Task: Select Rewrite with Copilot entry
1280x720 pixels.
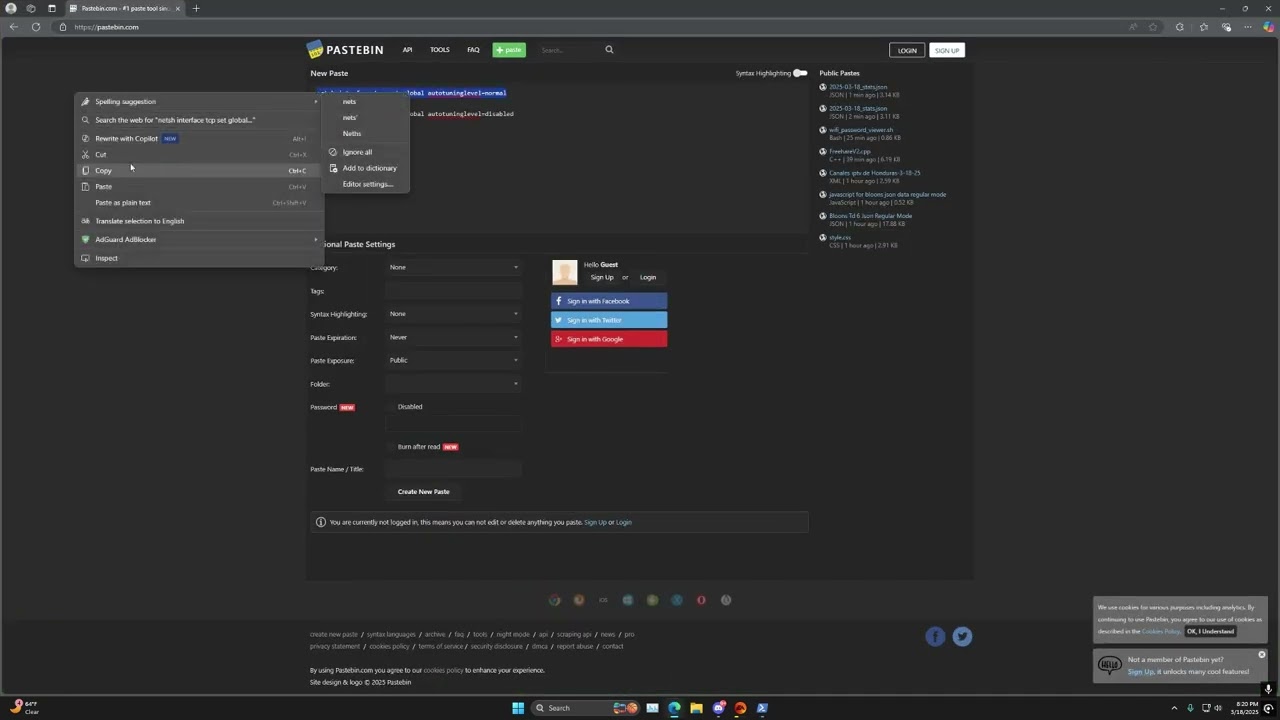Action: coord(199,139)
